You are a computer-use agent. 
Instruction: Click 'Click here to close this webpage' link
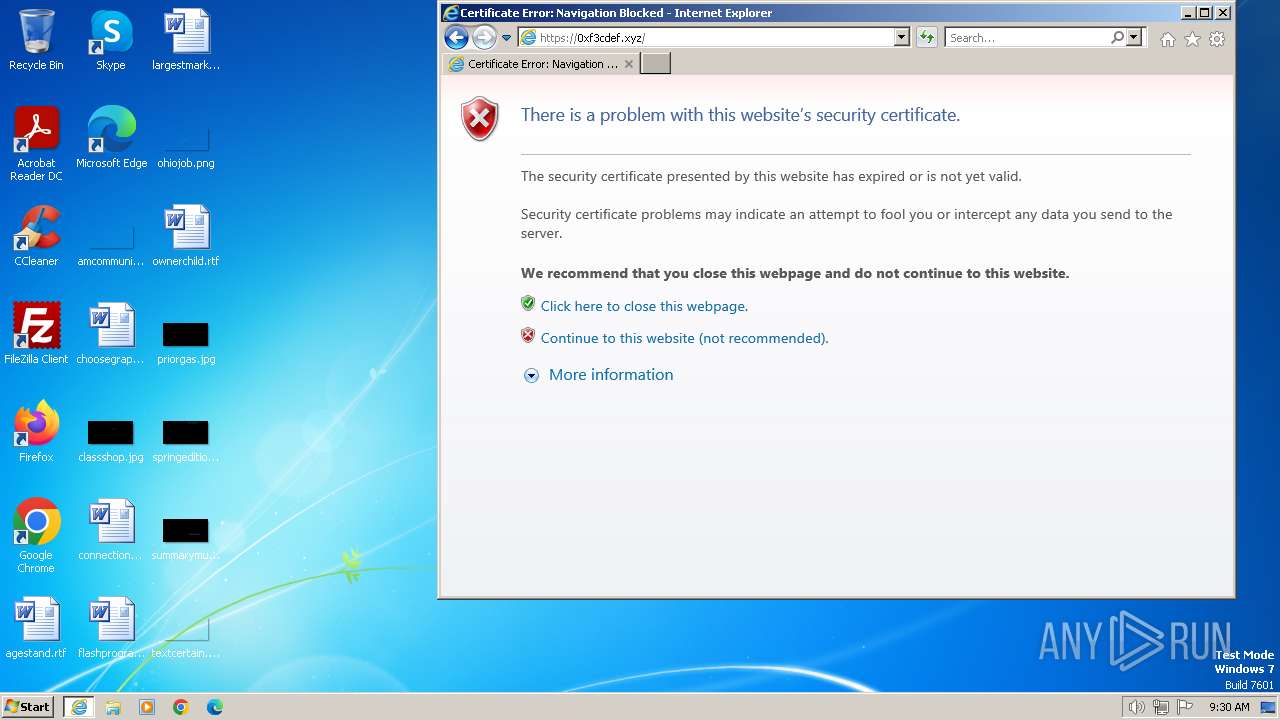point(644,306)
